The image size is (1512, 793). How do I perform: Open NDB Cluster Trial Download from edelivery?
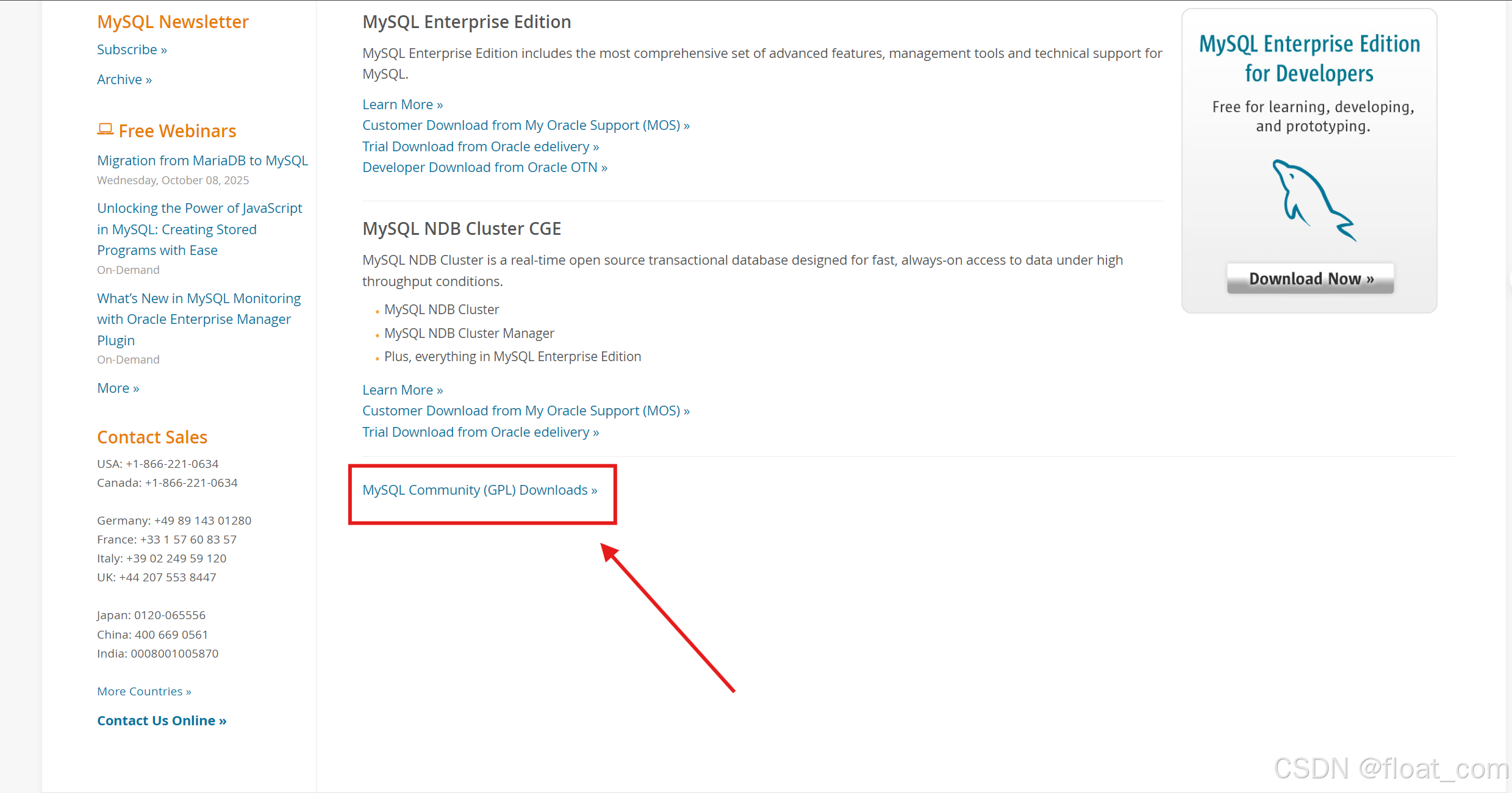[x=481, y=432]
